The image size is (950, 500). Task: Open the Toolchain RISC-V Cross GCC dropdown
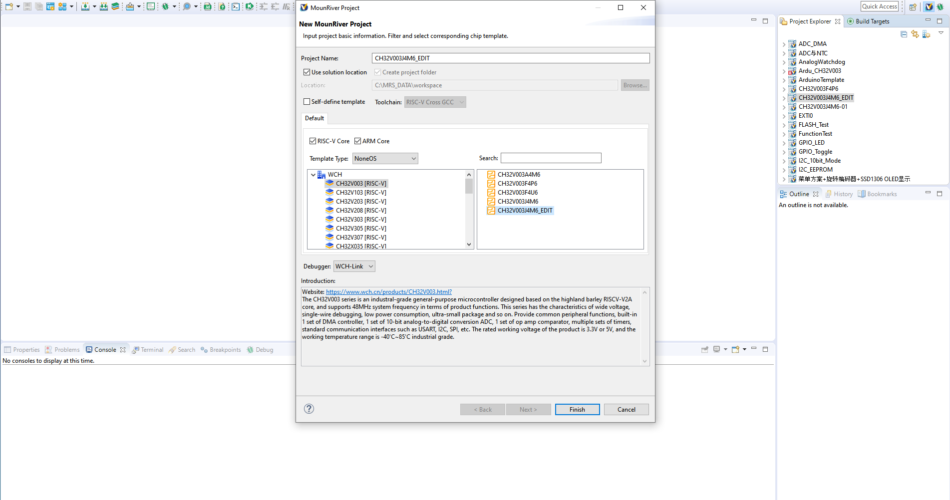pos(435,102)
